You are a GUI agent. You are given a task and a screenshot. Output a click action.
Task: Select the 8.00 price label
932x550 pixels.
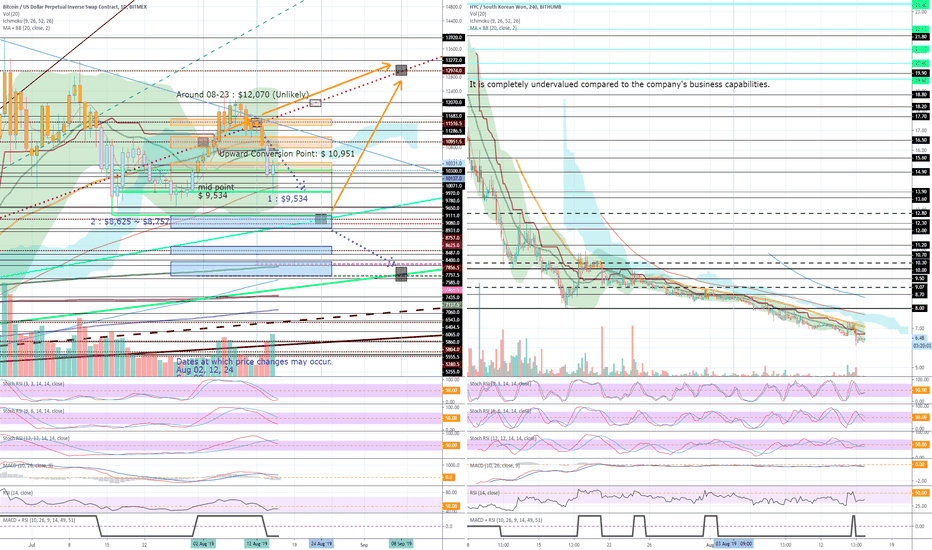click(921, 308)
